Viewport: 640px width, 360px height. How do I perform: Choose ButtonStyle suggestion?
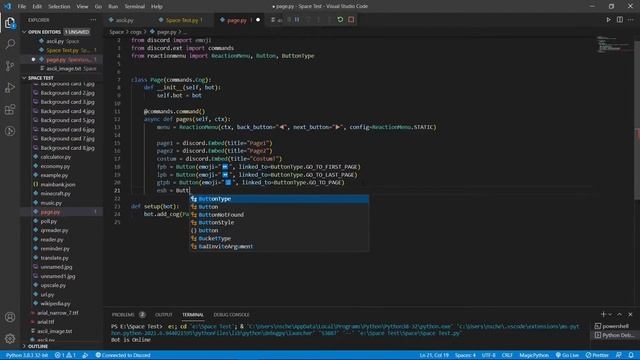coord(279,222)
